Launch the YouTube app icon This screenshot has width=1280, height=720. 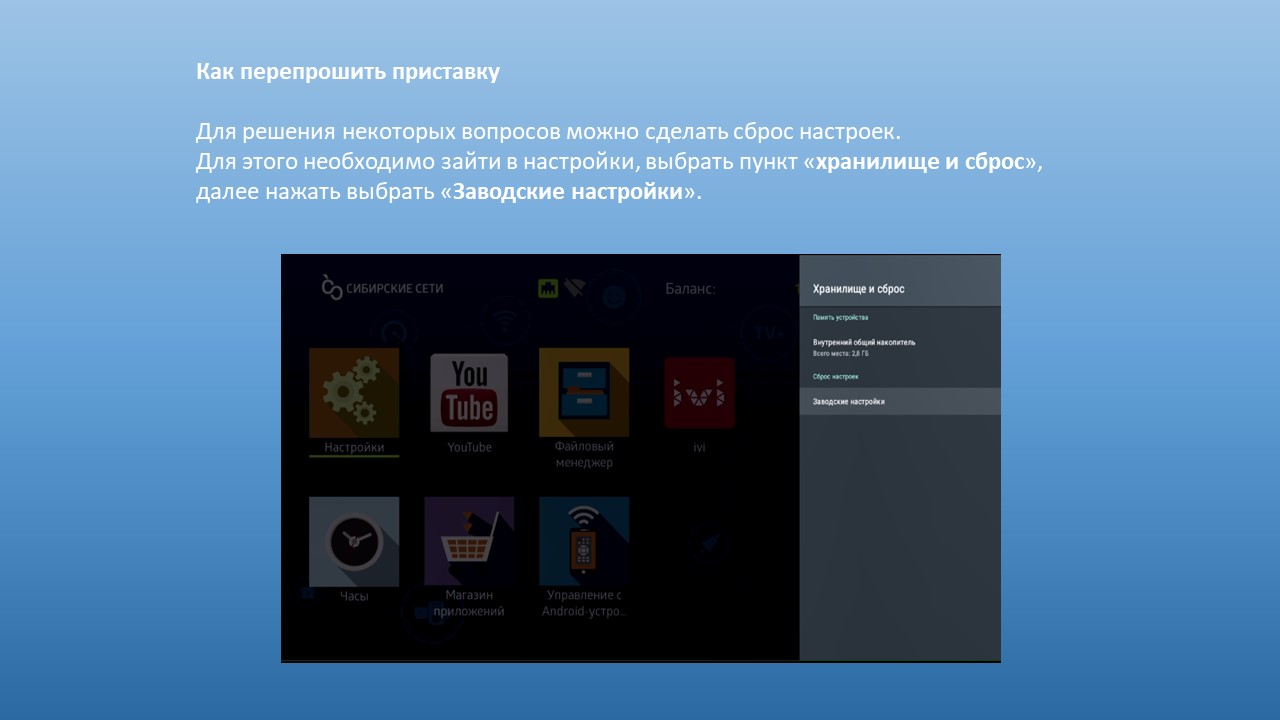[x=469, y=393]
